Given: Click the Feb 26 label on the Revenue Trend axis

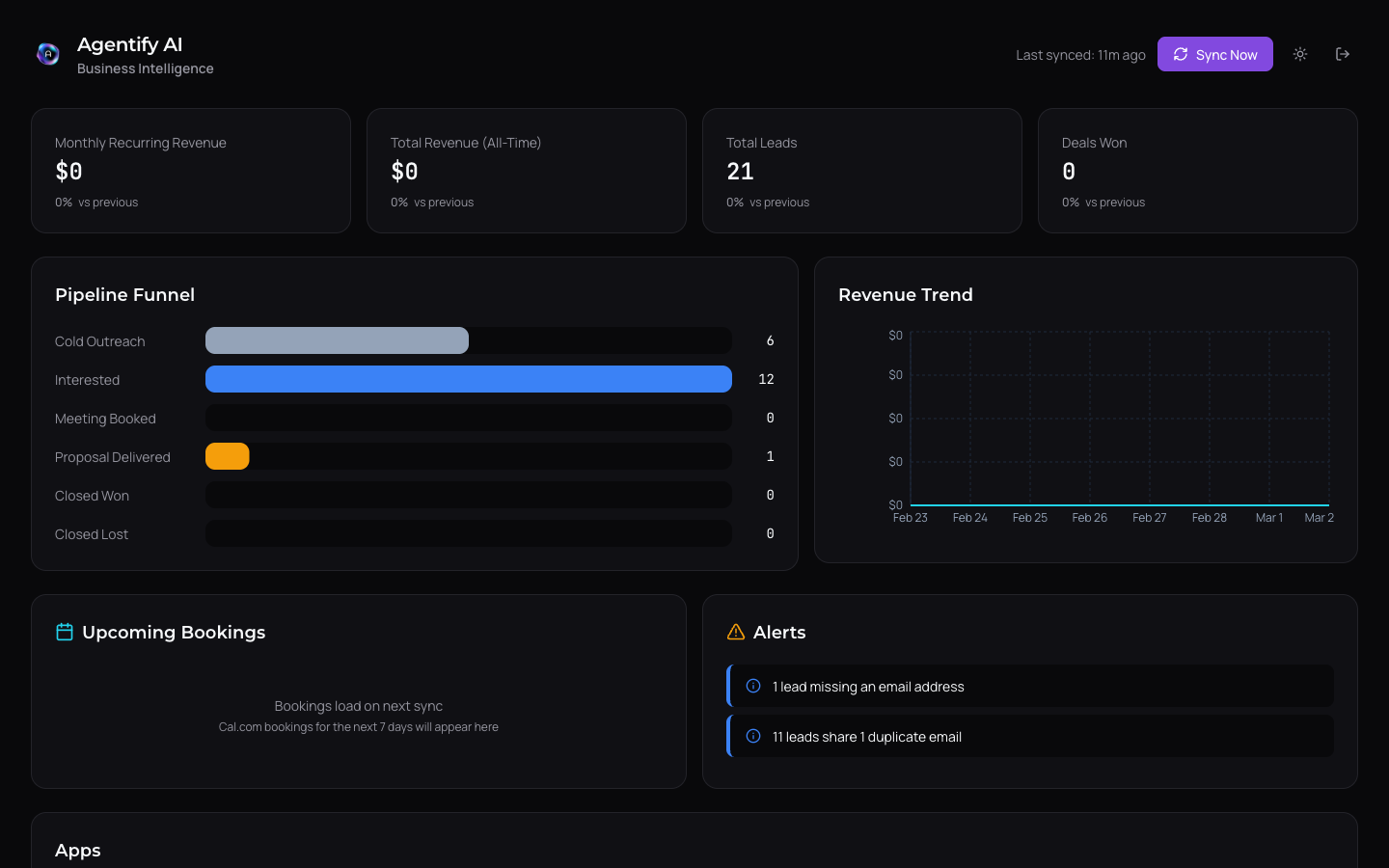Looking at the screenshot, I should [1089, 517].
